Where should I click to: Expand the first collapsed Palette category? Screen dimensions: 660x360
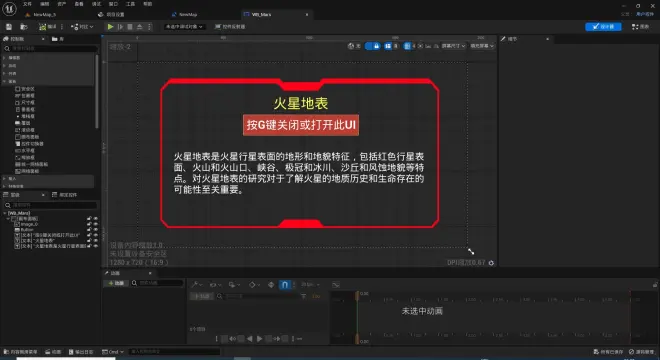click(x=4, y=58)
